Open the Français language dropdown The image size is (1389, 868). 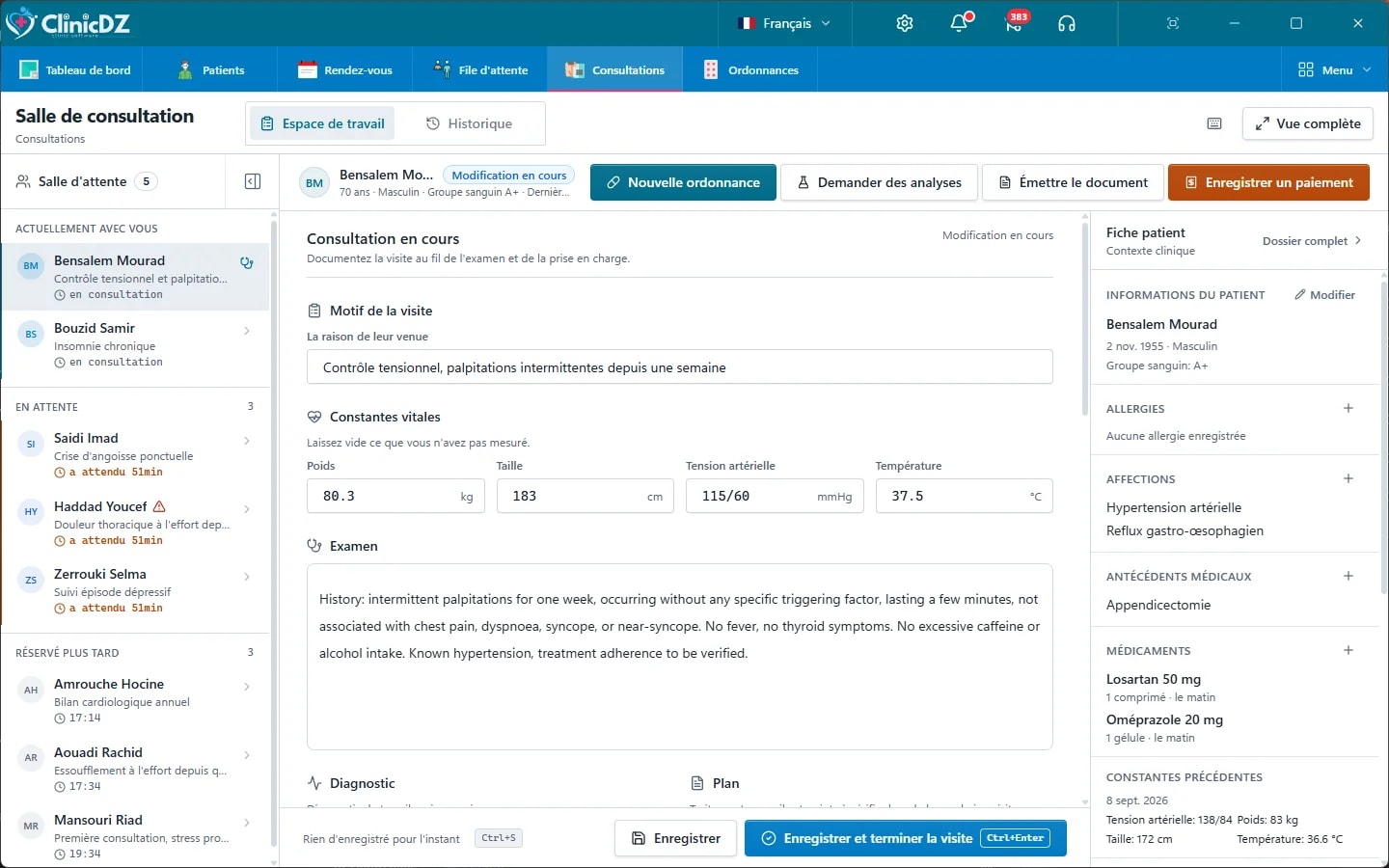pyautogui.click(x=784, y=23)
